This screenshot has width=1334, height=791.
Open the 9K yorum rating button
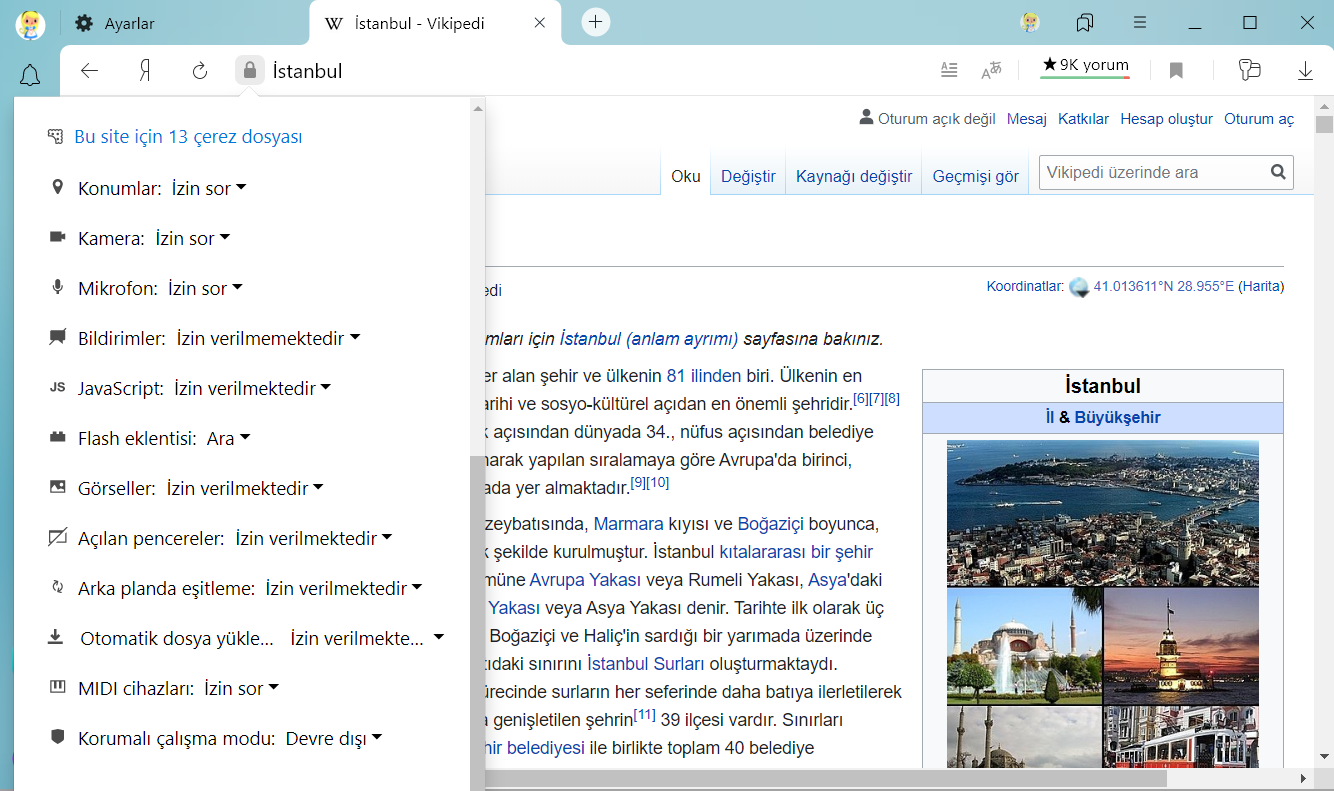coord(1085,66)
